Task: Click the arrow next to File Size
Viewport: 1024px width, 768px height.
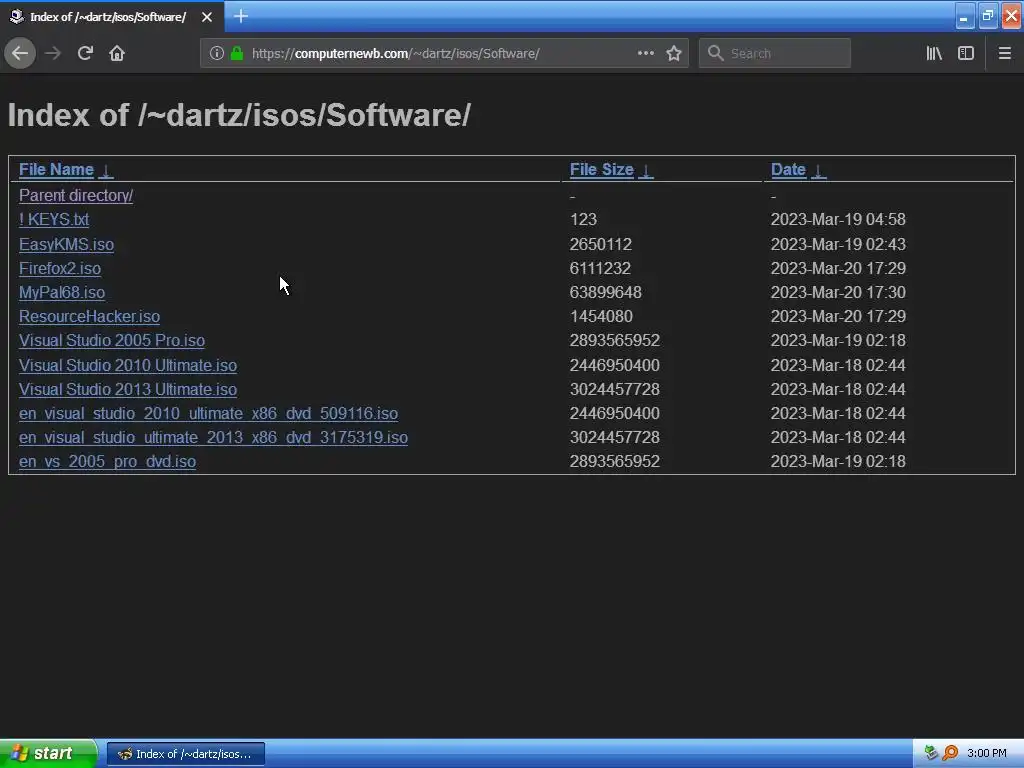Action: pyautogui.click(x=645, y=170)
